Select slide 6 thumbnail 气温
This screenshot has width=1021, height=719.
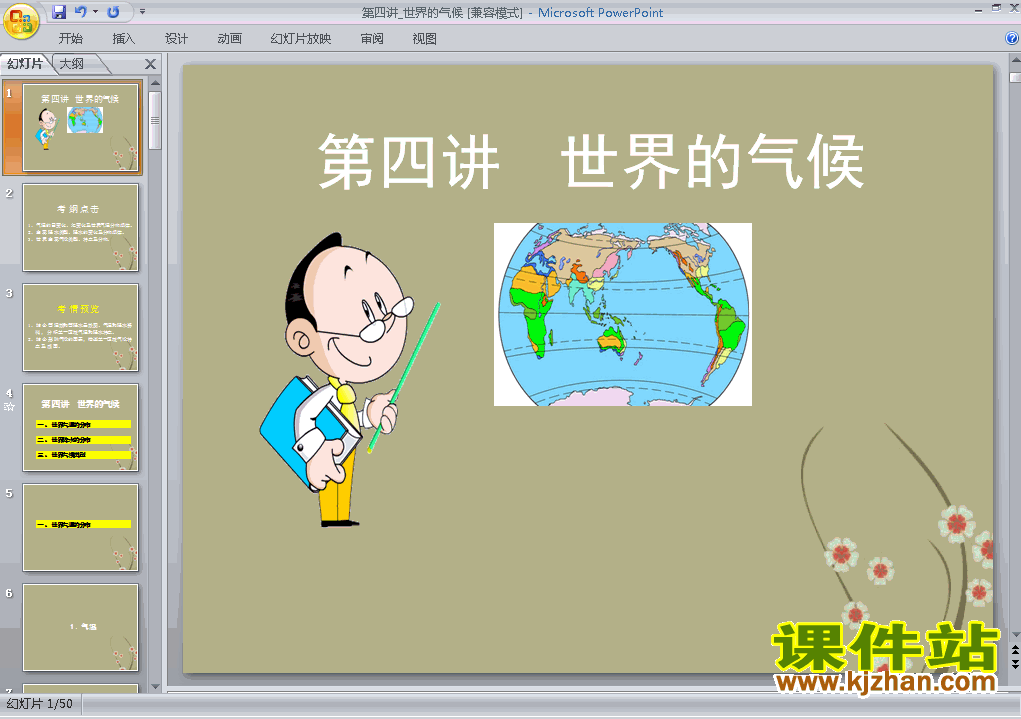pos(81,627)
